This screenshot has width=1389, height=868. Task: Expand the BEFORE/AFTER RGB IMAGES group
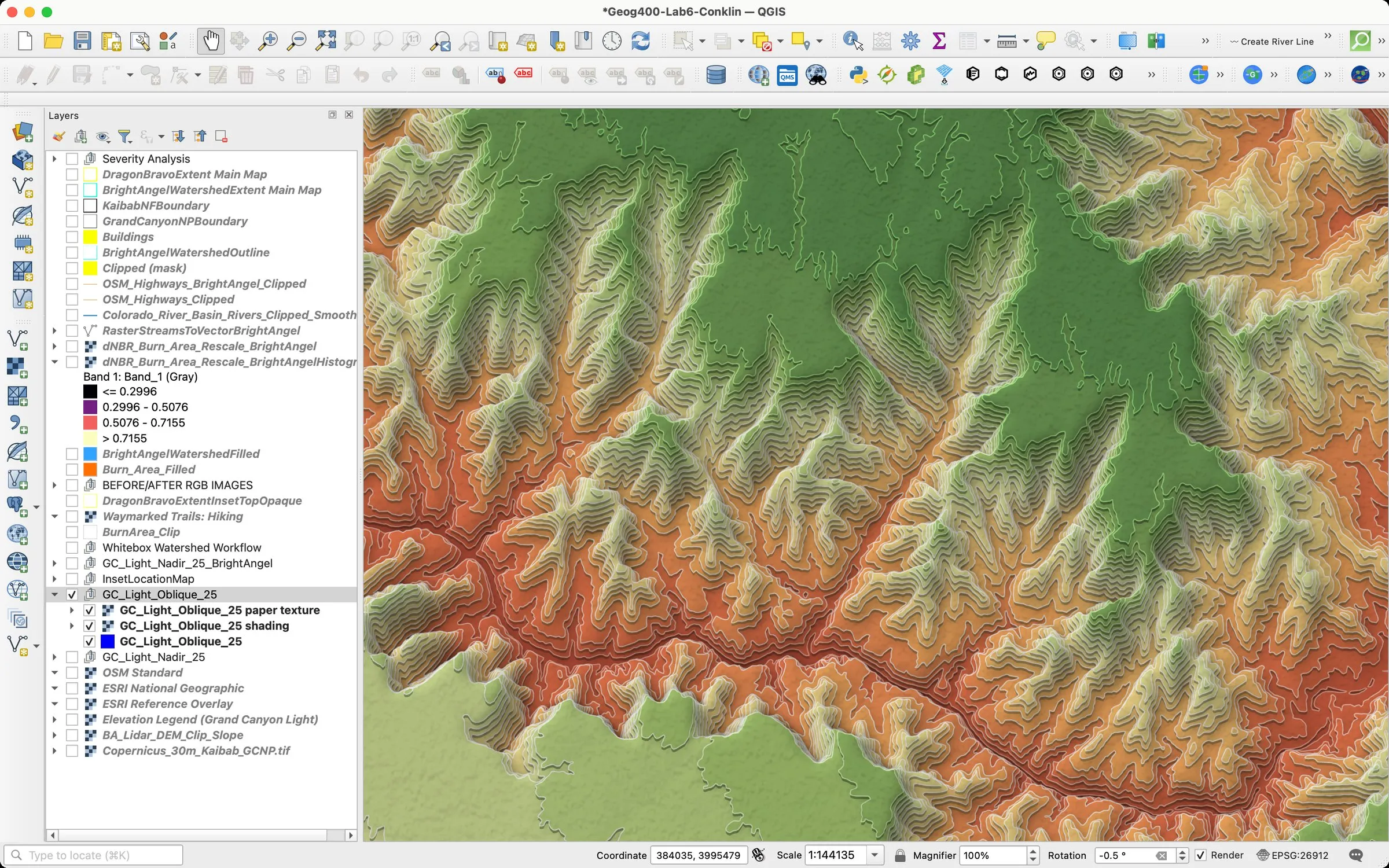pos(54,485)
